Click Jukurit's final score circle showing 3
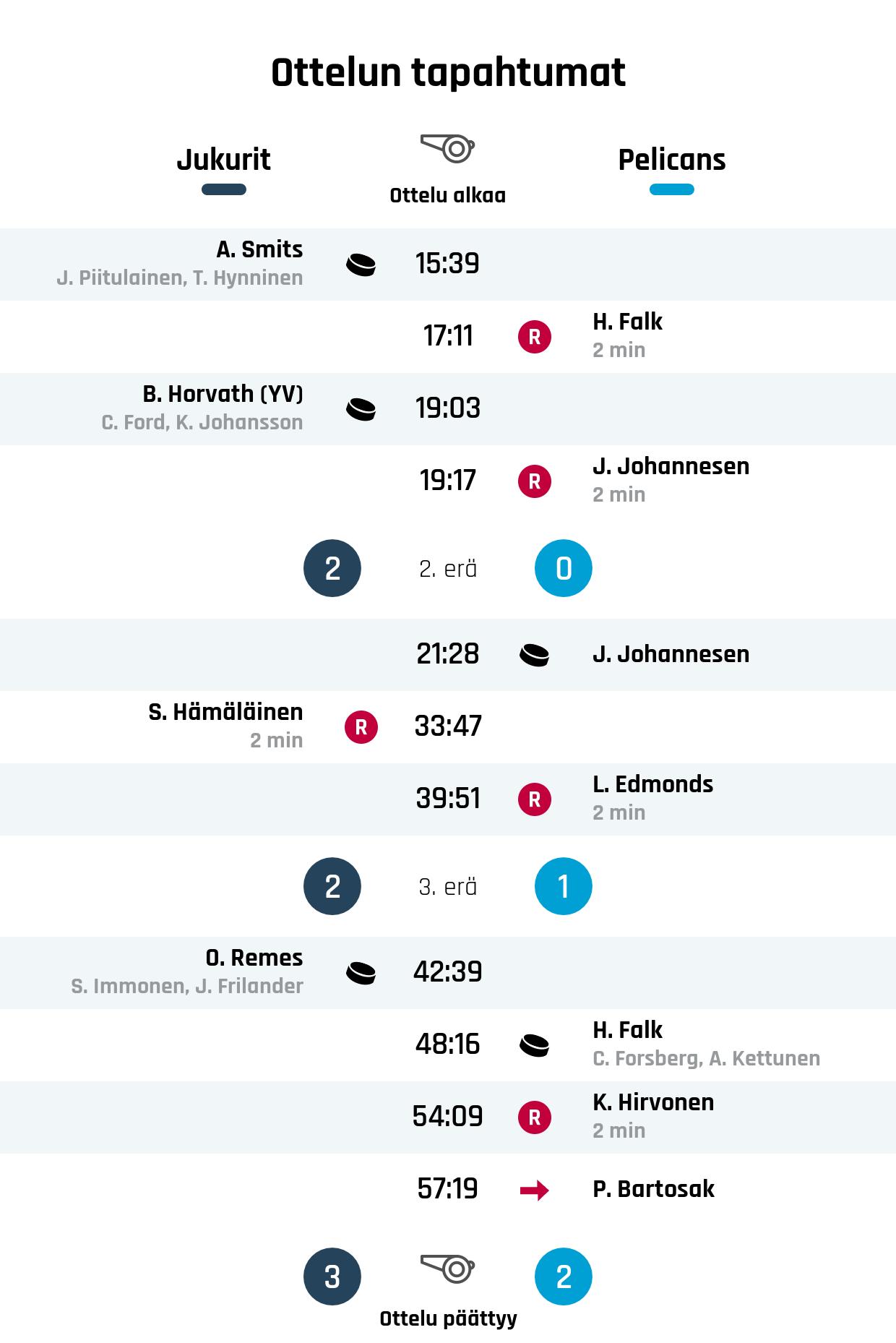This screenshot has width=896, height=1343. 332,1277
